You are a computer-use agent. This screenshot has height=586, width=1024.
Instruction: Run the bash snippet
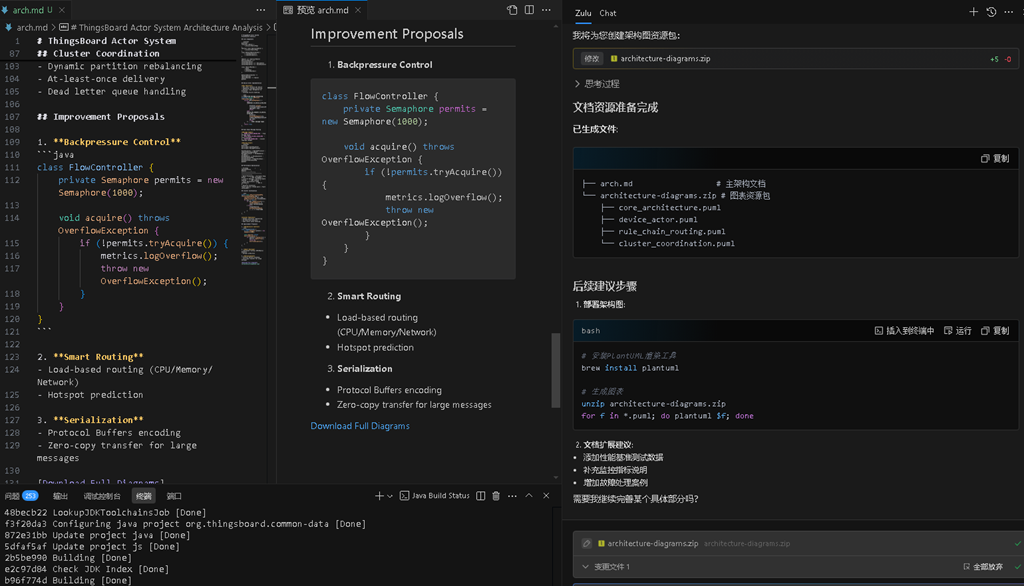tap(957, 331)
